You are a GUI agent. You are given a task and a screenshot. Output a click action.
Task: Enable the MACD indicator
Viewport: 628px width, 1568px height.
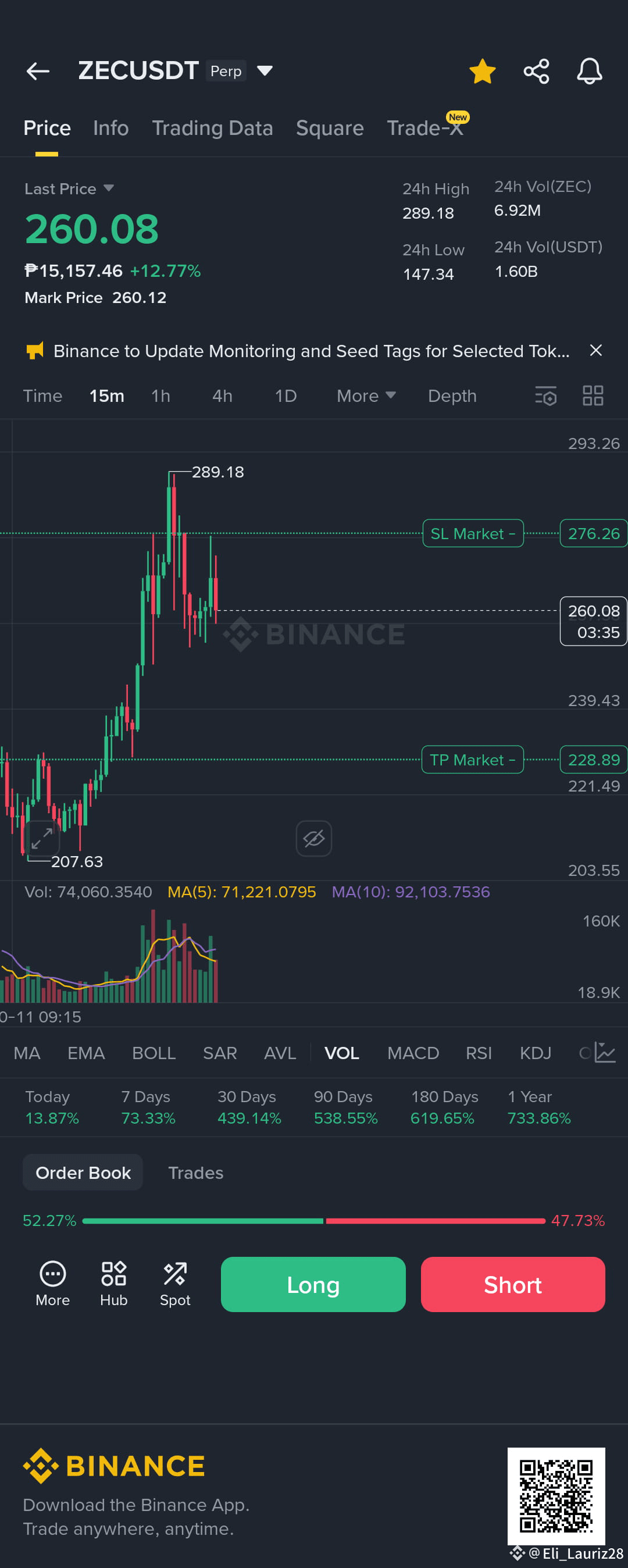coord(413,1053)
